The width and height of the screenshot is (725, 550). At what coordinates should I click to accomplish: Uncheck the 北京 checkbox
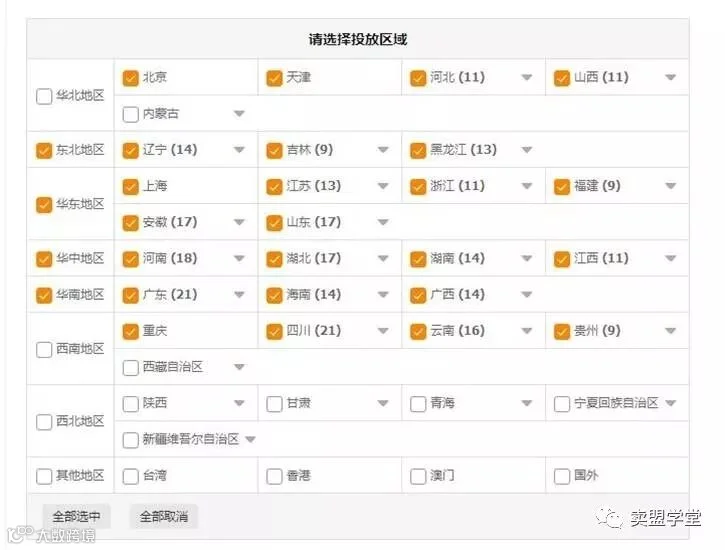coord(130,78)
